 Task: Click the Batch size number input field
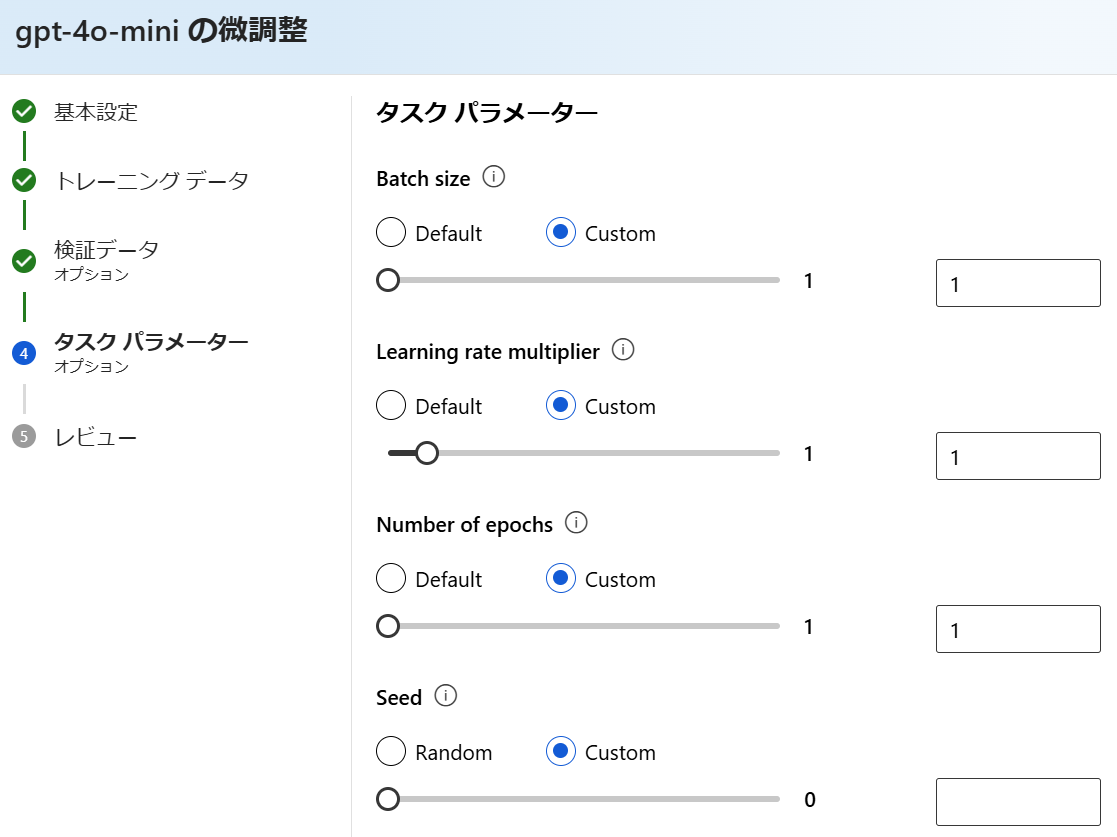click(x=1017, y=283)
